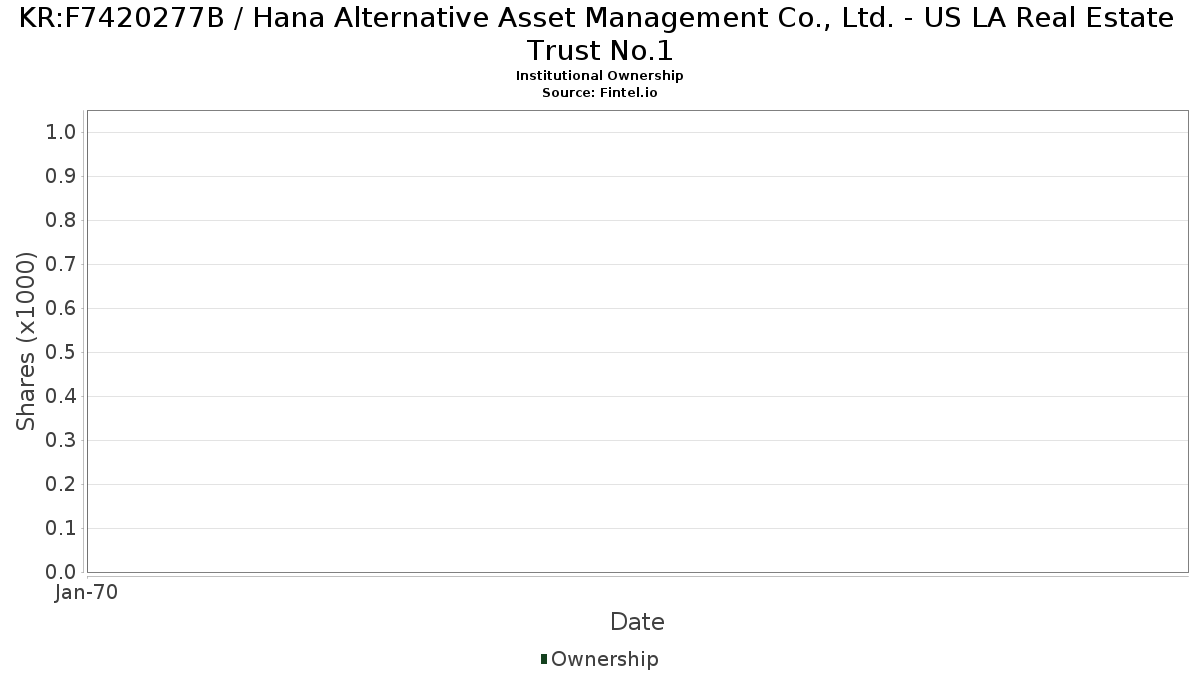Select the 0.3 y-axis tick label
This screenshot has height=675, width=1200.
pyautogui.click(x=61, y=440)
